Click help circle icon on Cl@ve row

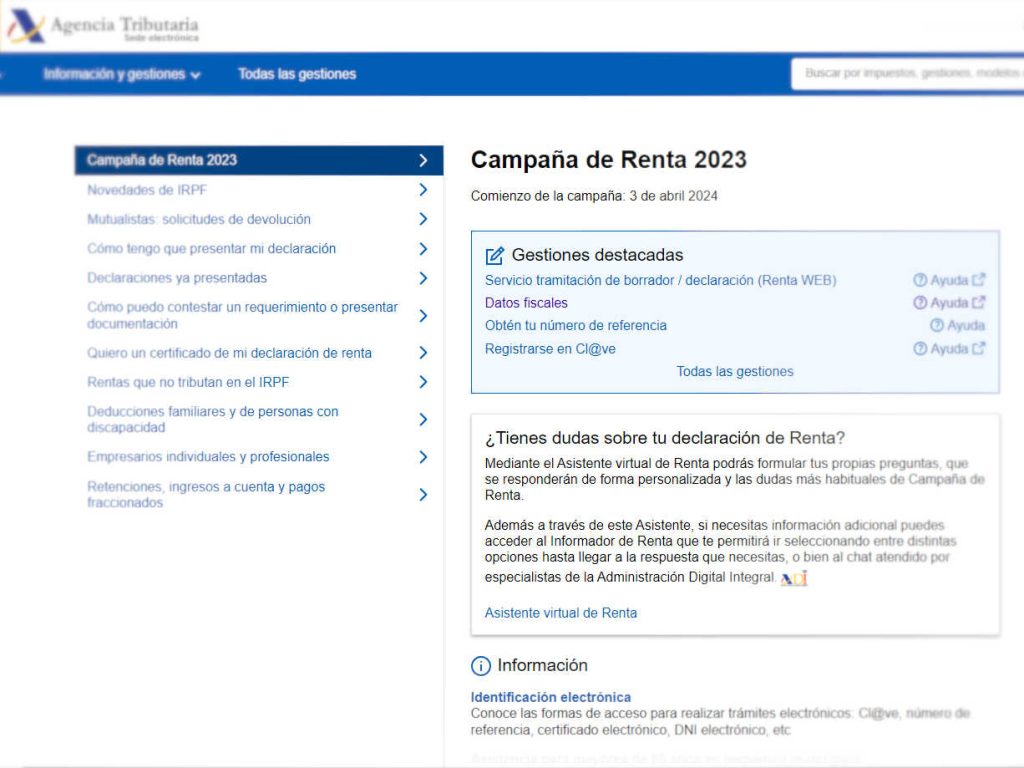pyautogui.click(x=920, y=349)
